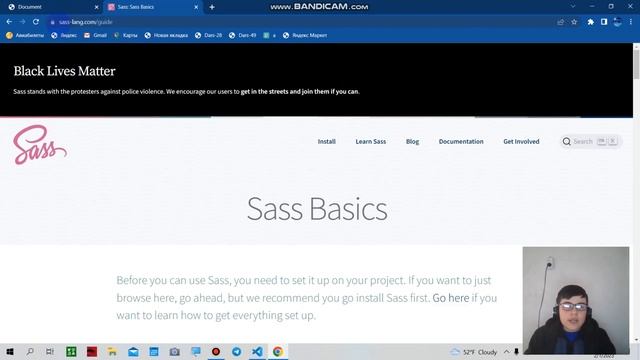Image resolution: width=640 pixels, height=360 pixels.
Task: Open the Documentation nav item
Action: (x=461, y=142)
